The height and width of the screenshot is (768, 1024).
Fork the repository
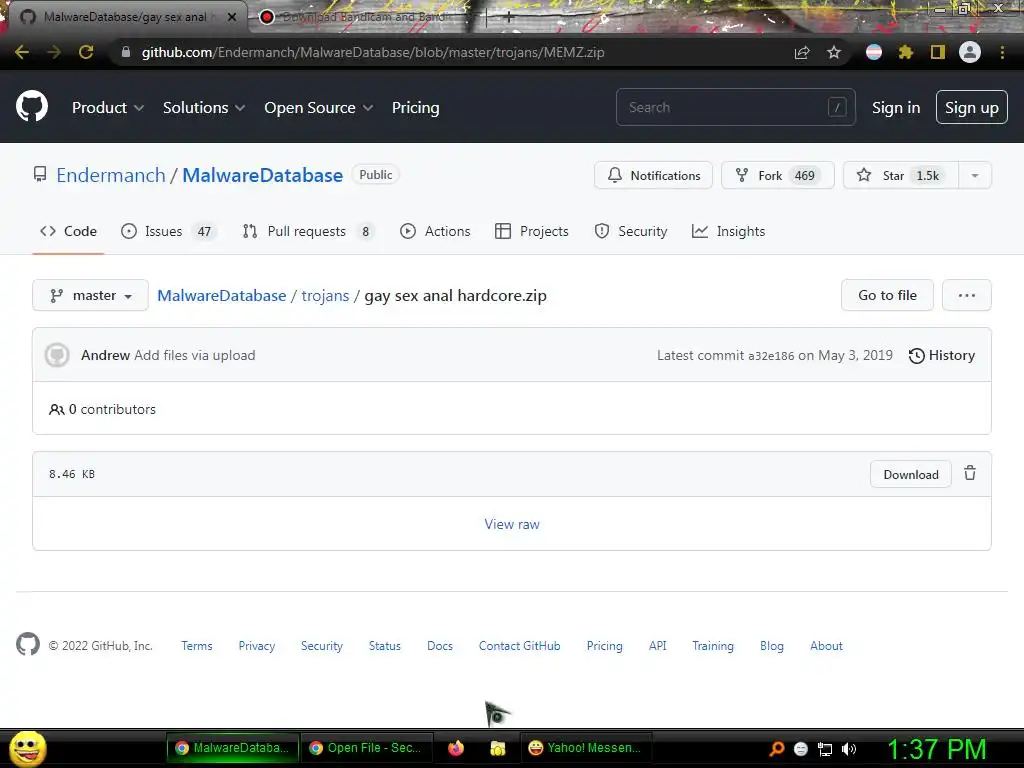[777, 175]
